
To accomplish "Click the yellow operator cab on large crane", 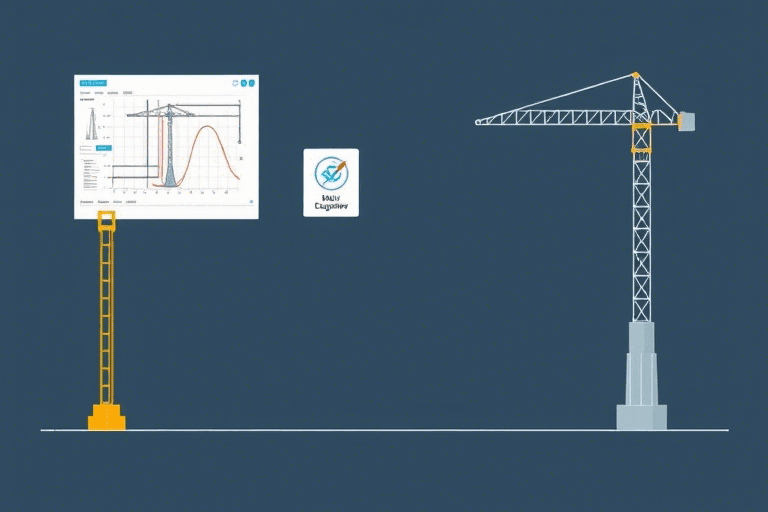I will 640,137.
